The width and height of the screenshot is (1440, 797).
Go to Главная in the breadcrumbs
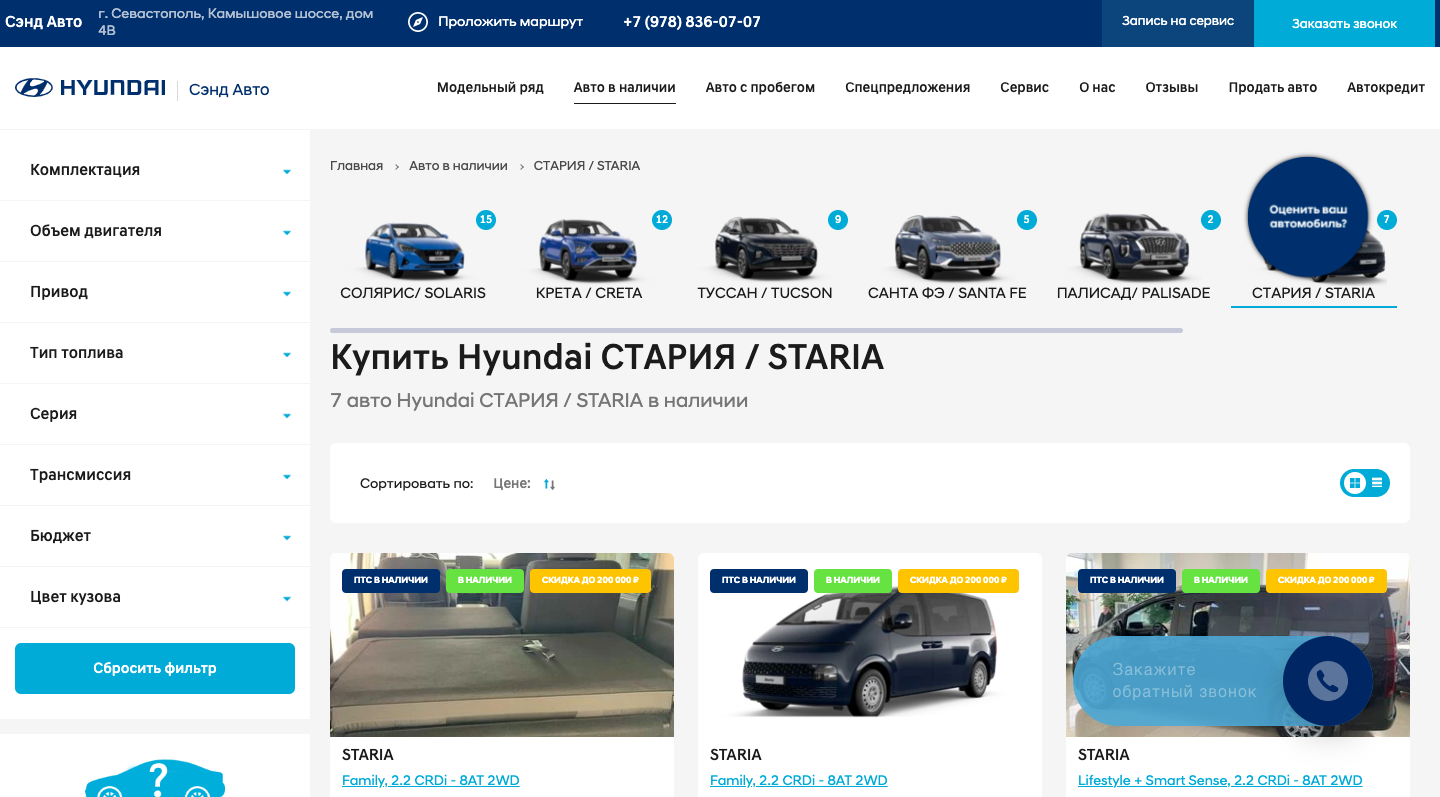coord(357,166)
